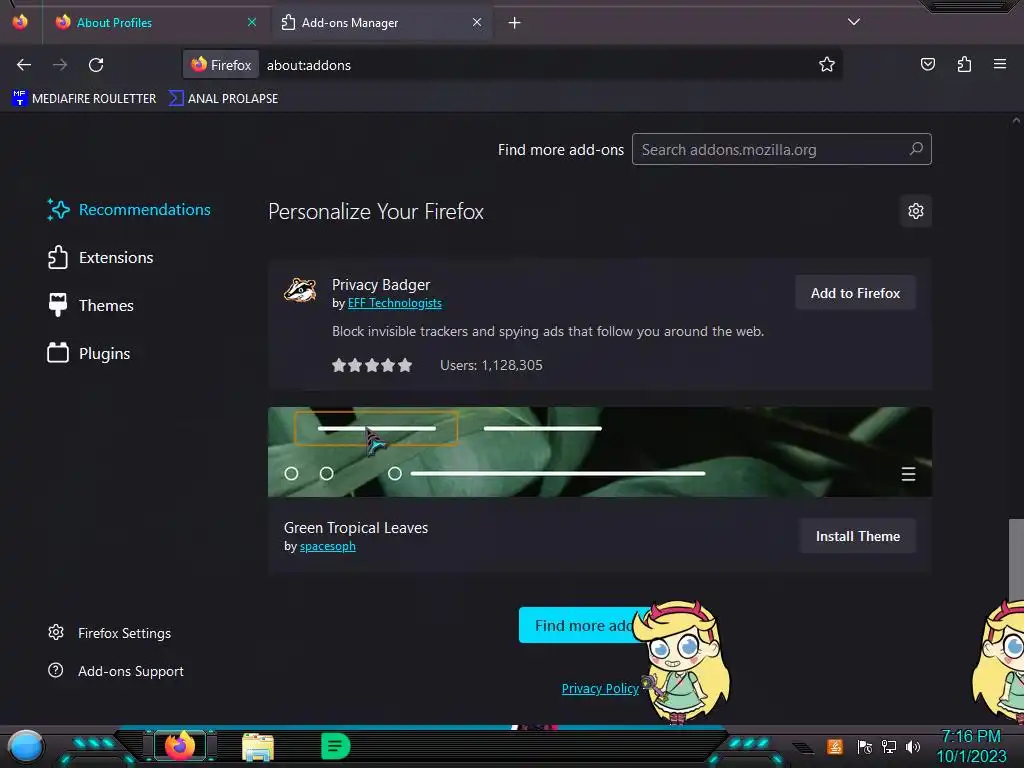Add Privacy Badger to Firefox
Viewport: 1024px width, 768px height.
click(x=855, y=293)
